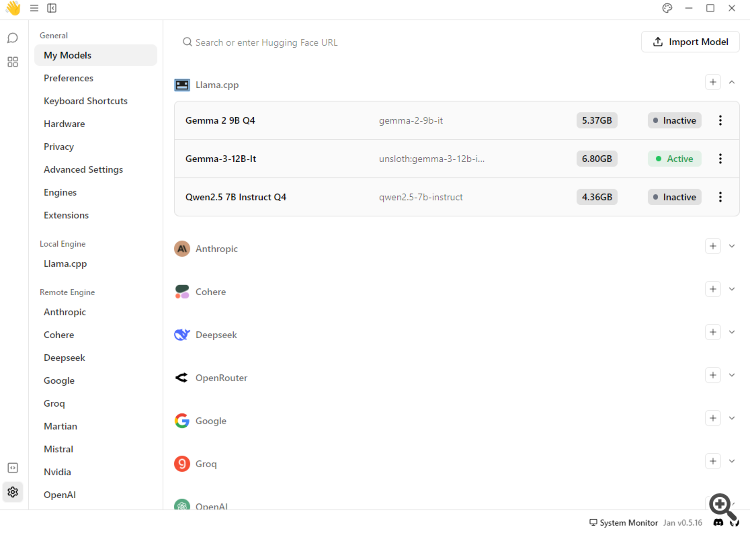Open Llama.cpp local engine settings

[65, 264]
